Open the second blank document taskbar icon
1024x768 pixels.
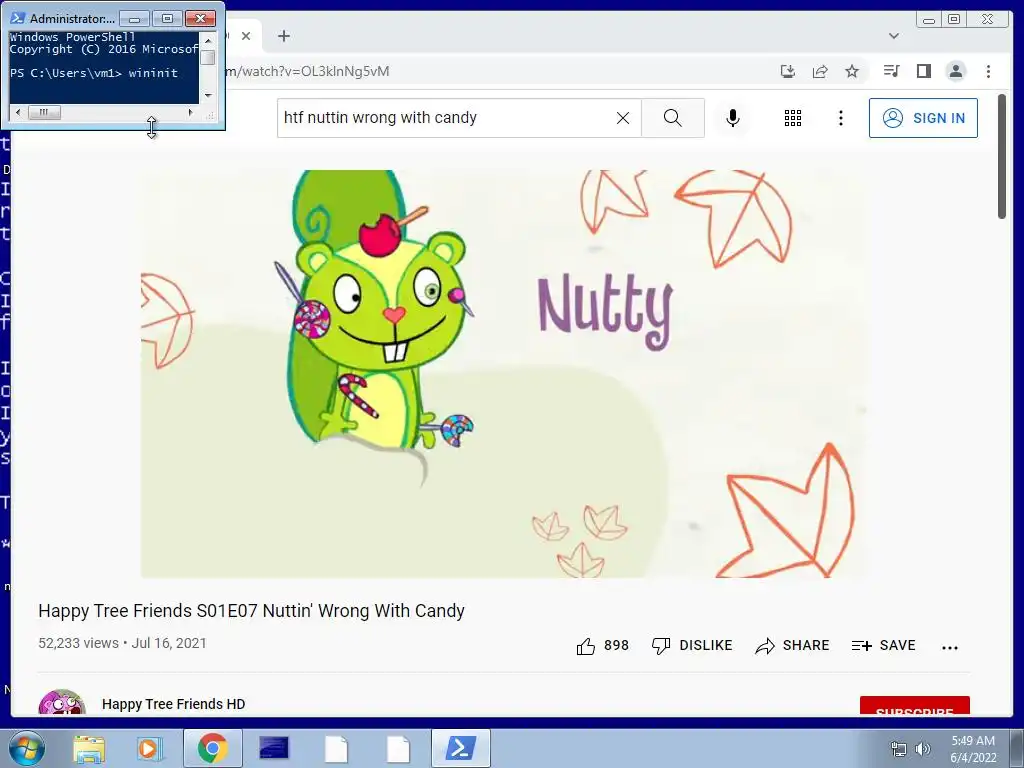[397, 749]
